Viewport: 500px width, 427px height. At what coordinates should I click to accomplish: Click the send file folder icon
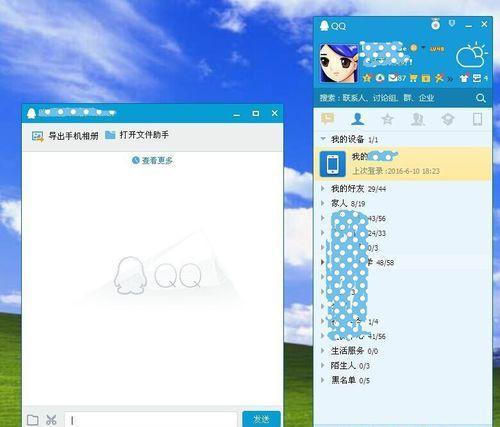pos(32,420)
